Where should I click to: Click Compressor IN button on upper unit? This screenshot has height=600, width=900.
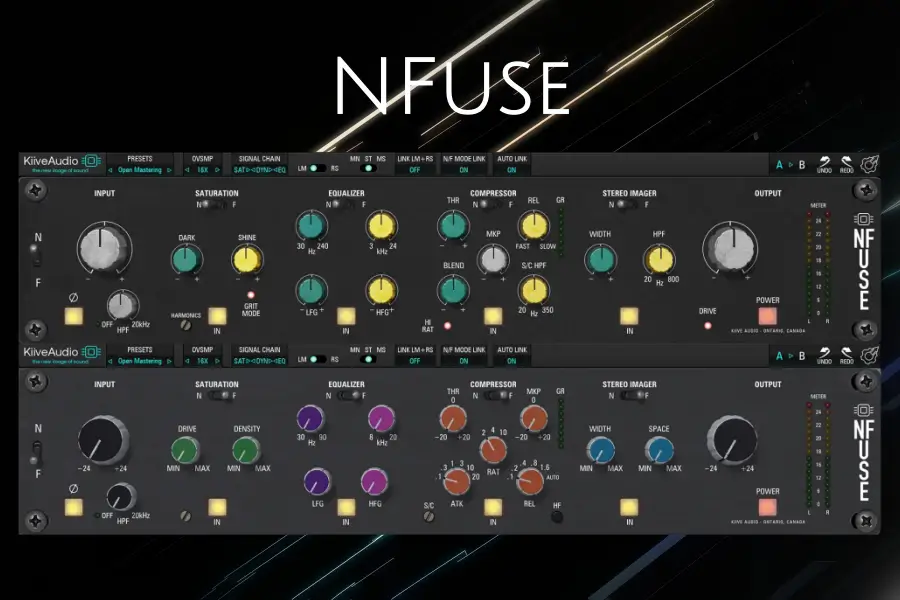click(x=493, y=316)
